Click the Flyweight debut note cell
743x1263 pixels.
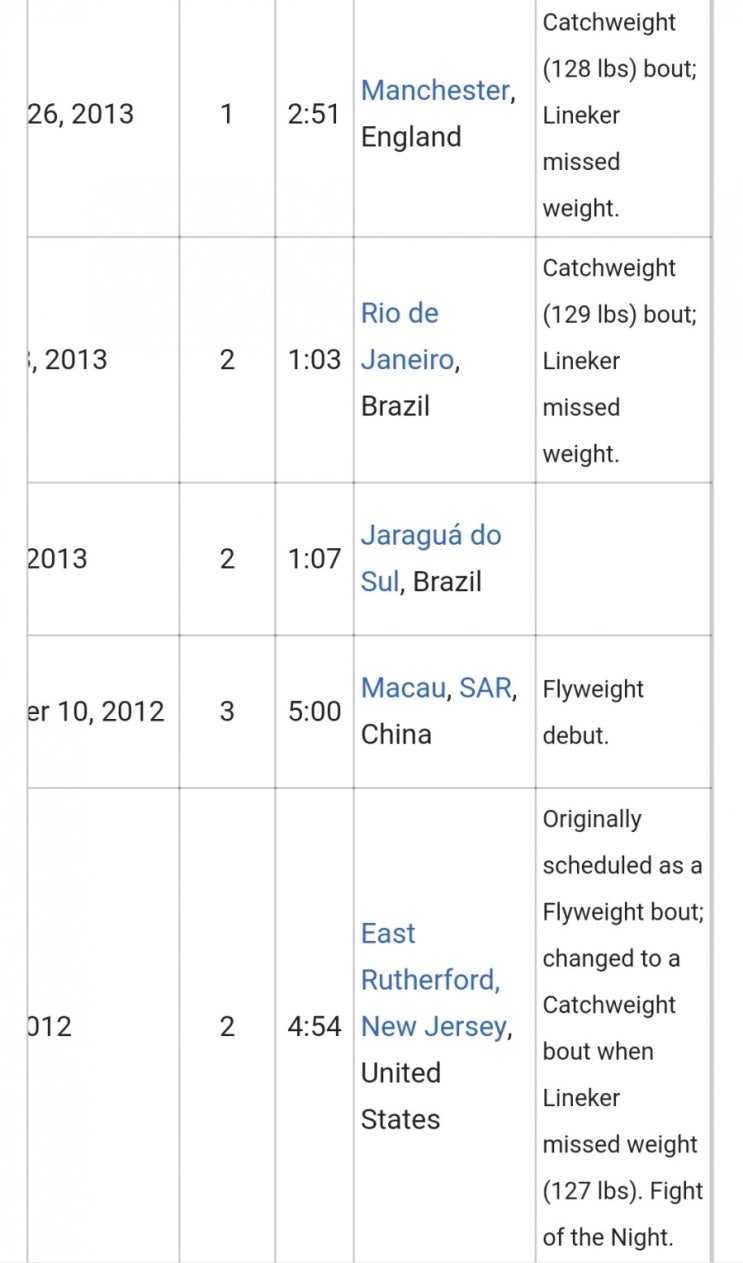click(623, 712)
